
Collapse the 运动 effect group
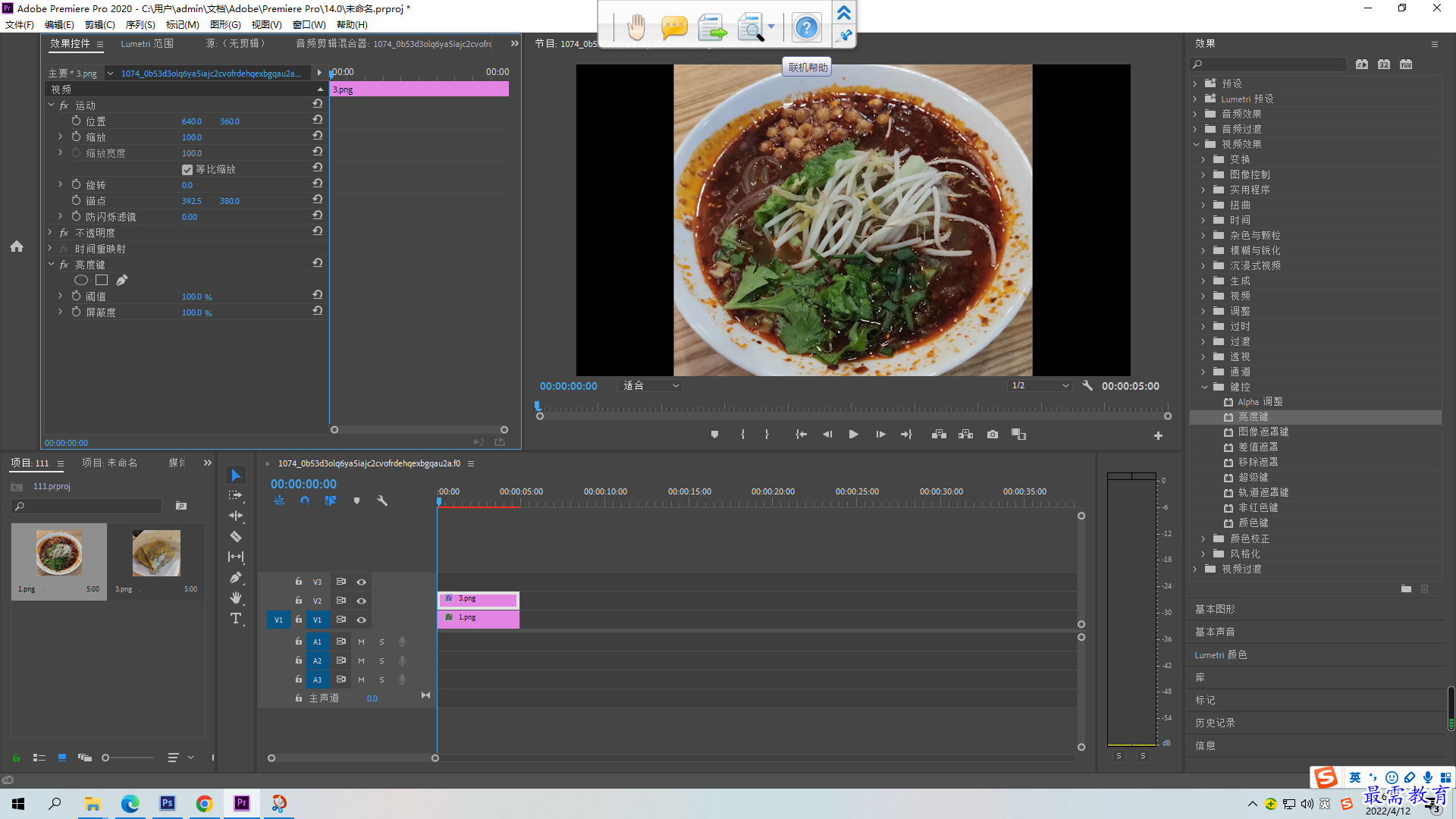click(51, 105)
